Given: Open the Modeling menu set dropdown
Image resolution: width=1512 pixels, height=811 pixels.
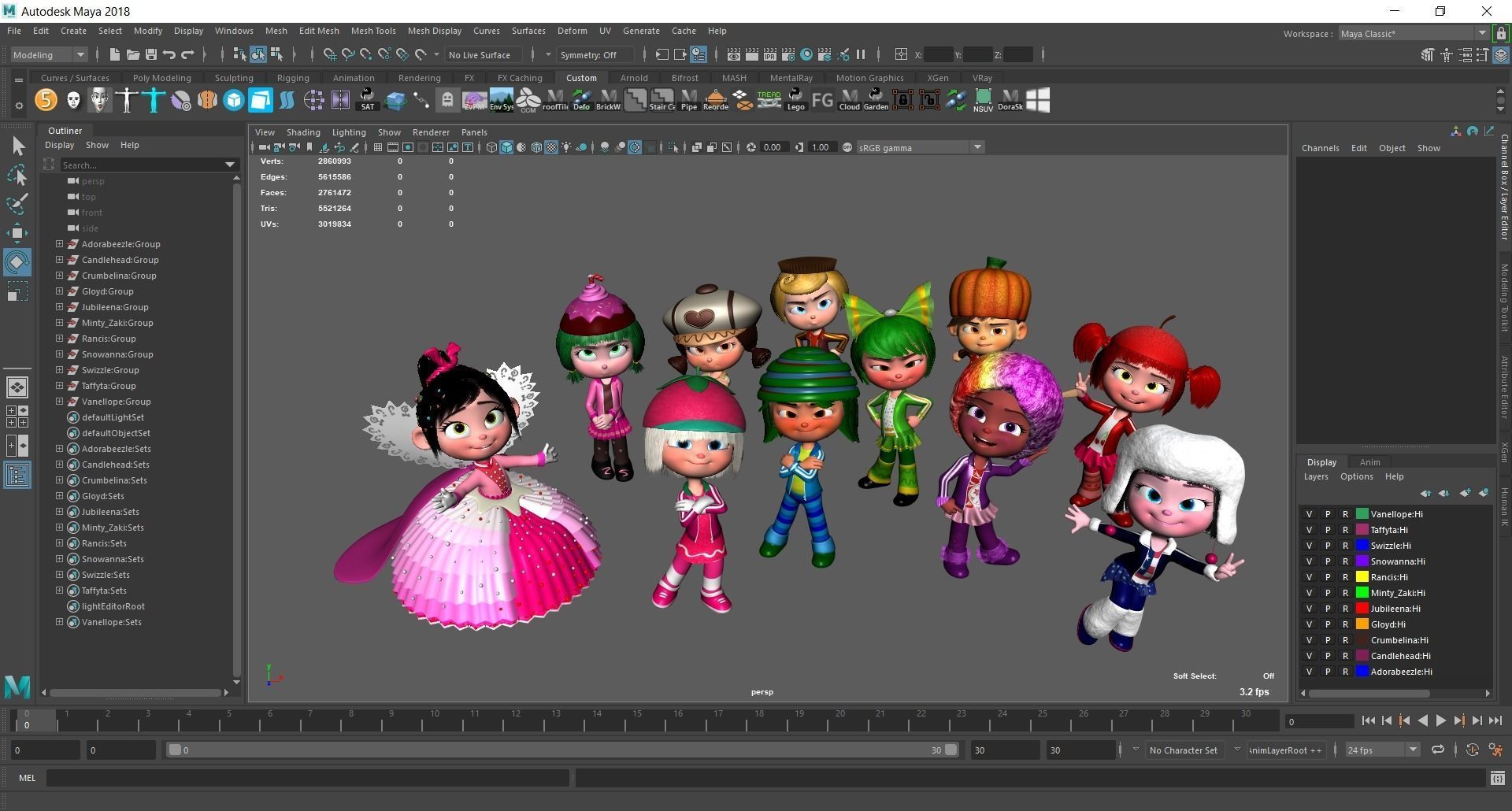Looking at the screenshot, I should [49, 54].
